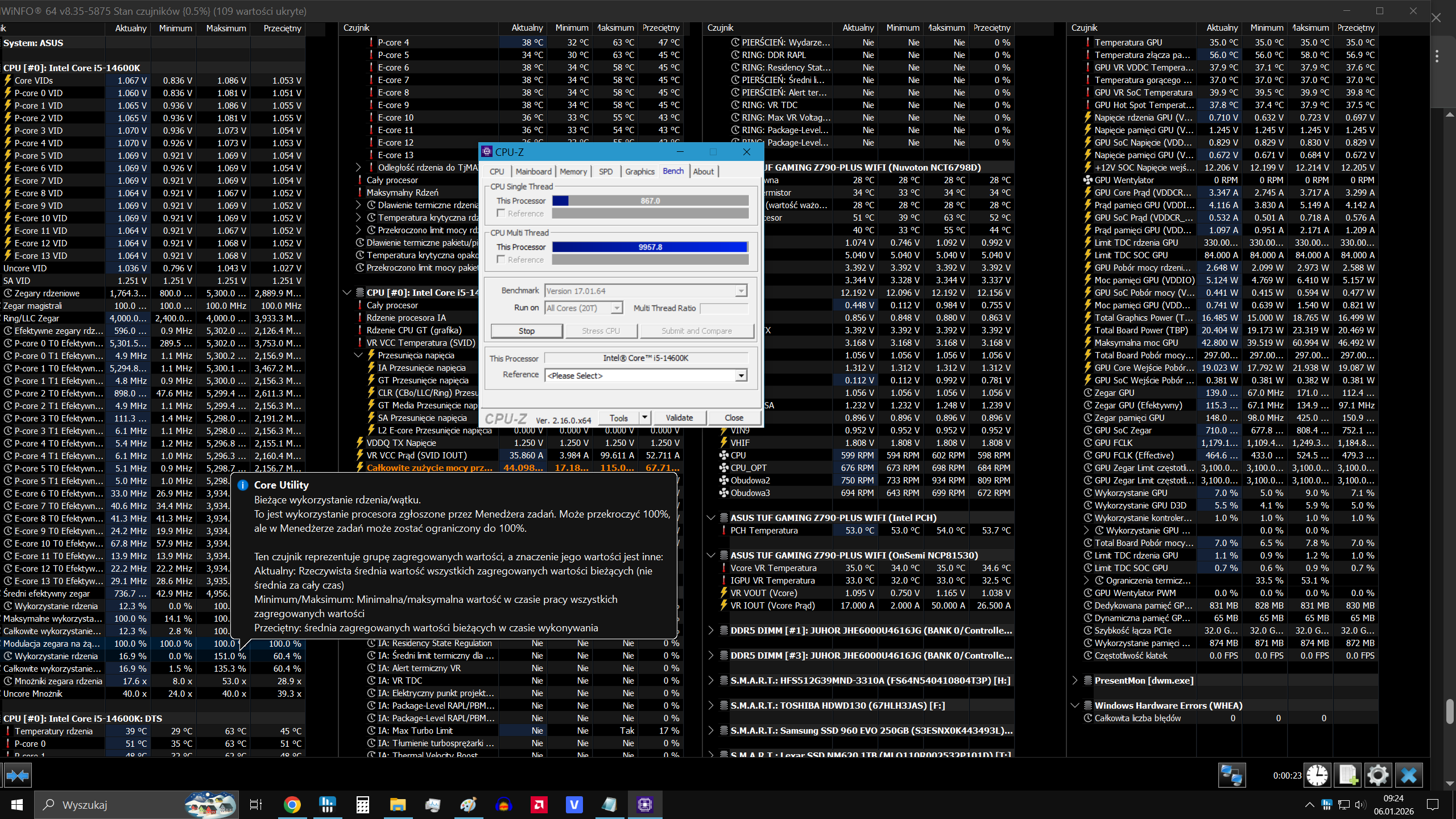Viewport: 1456px width, 819px height.
Task: Expand DDR5 DIMM [#1] JUHOR sensor group
Action: [710, 630]
